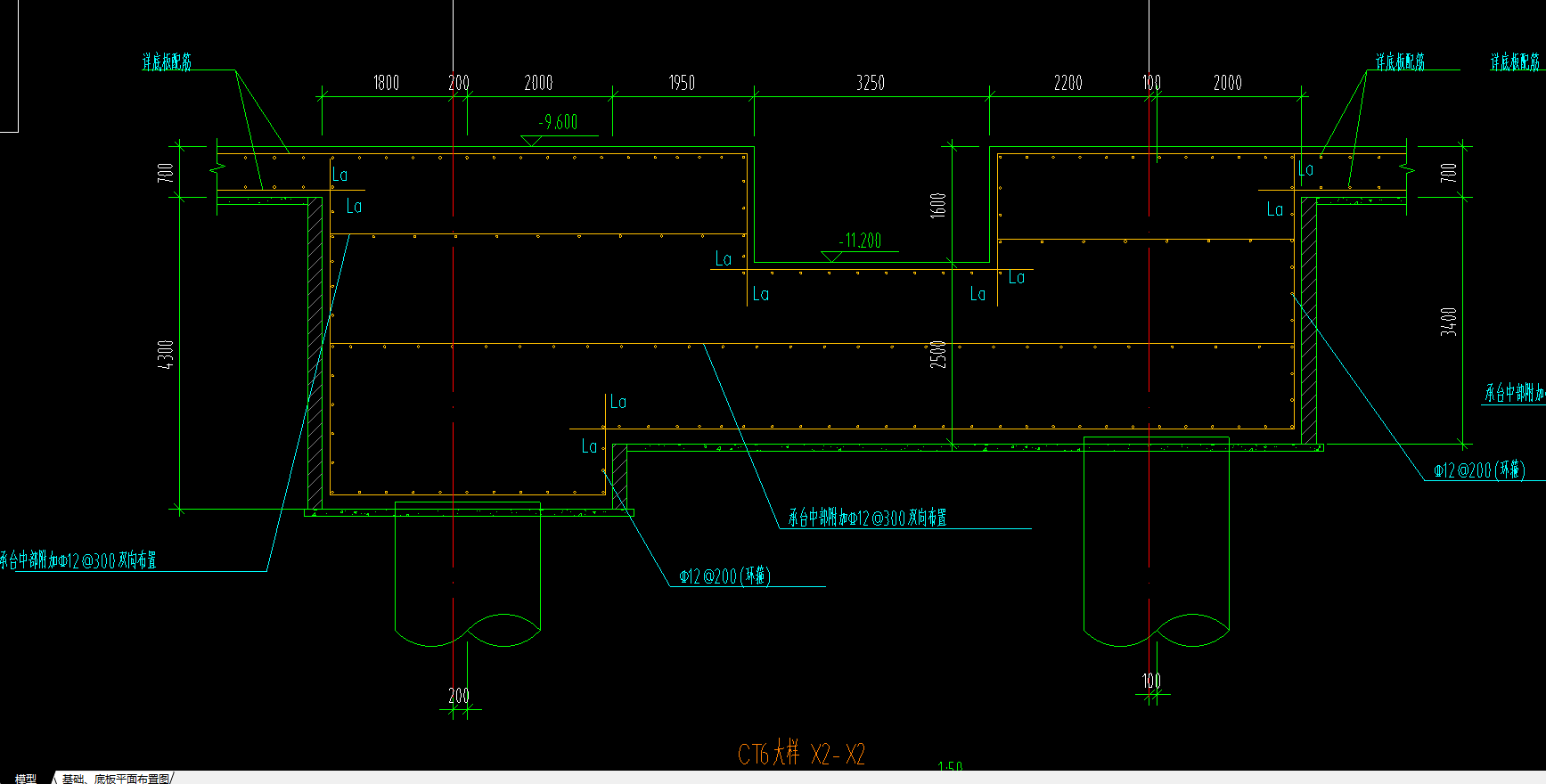Select center 承台中部附加Φ12@300双向布置 note
Screen dimensions: 1546x784
(867, 518)
